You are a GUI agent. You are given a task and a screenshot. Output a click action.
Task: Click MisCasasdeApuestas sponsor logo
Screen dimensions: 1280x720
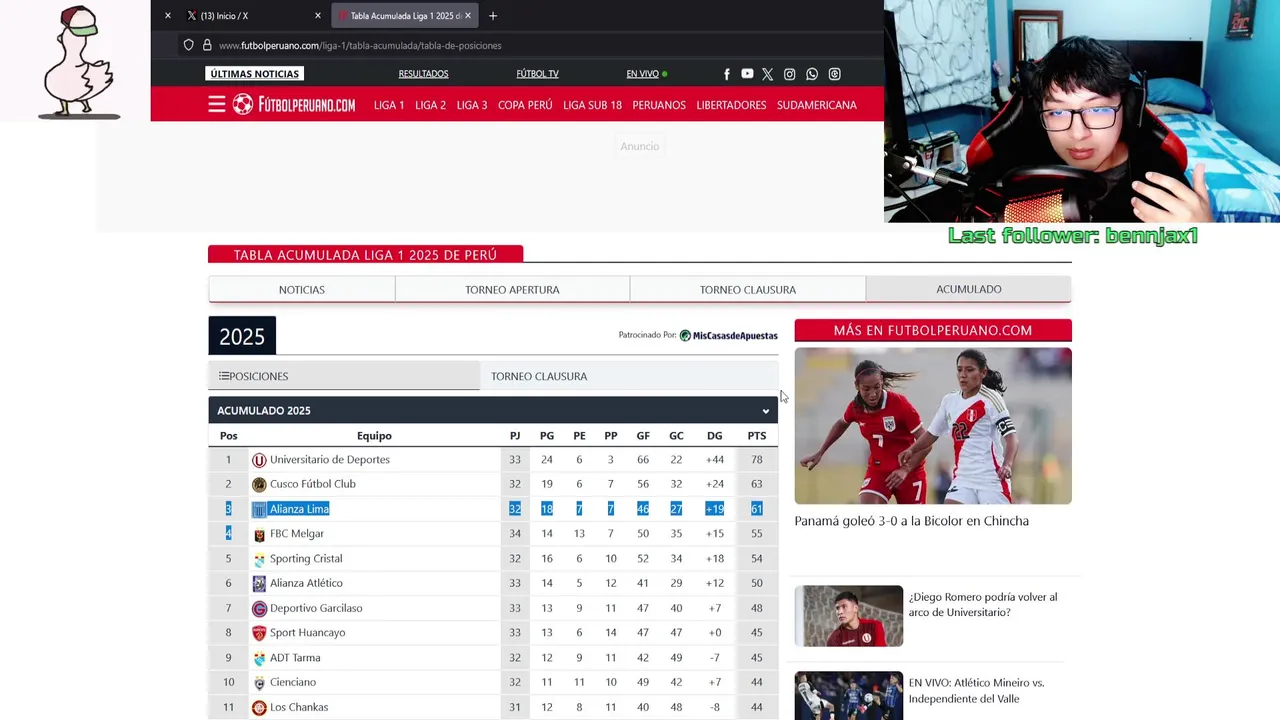pyautogui.click(x=728, y=335)
